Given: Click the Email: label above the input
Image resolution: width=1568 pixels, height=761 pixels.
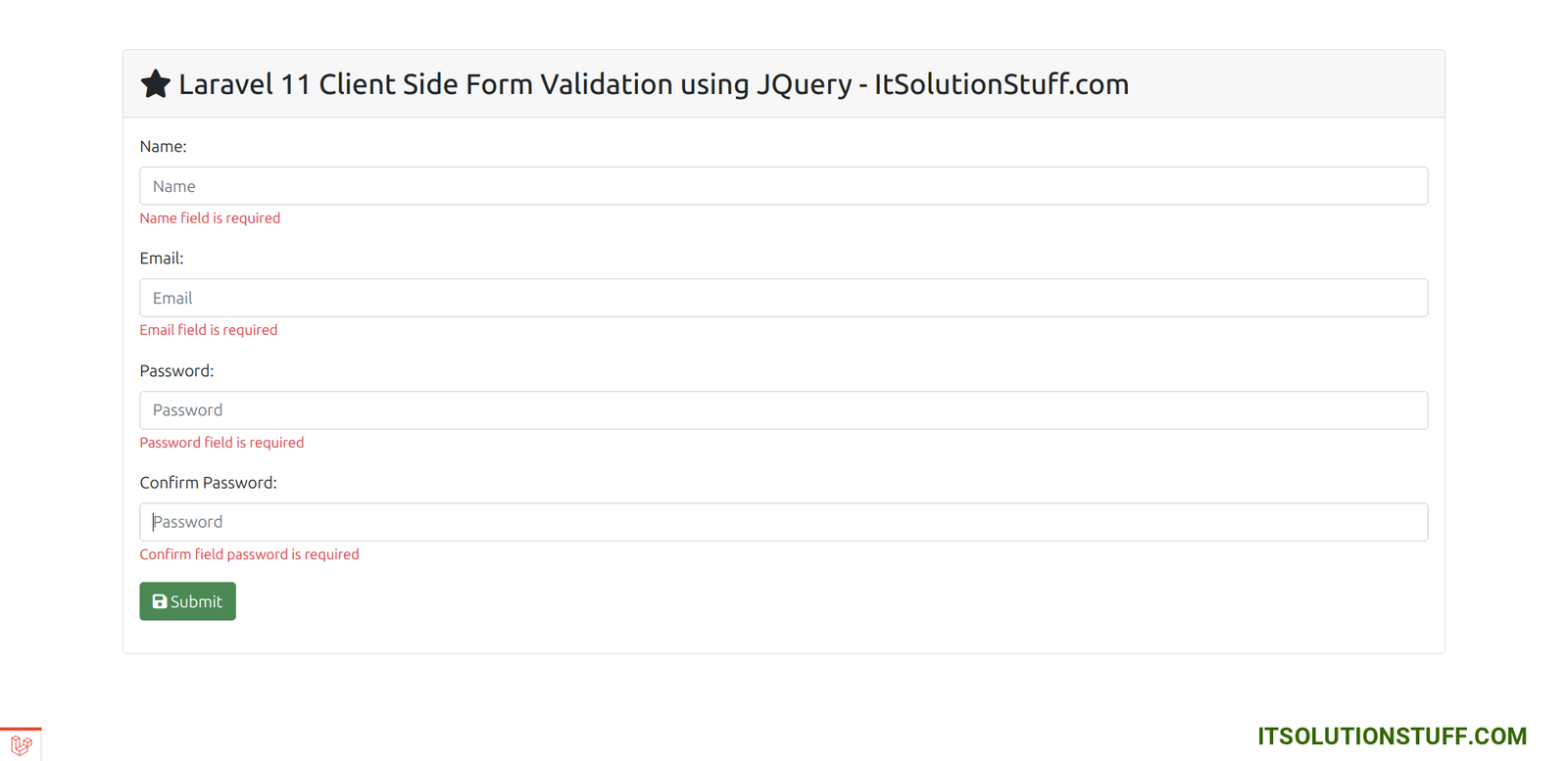Looking at the screenshot, I should (x=161, y=258).
